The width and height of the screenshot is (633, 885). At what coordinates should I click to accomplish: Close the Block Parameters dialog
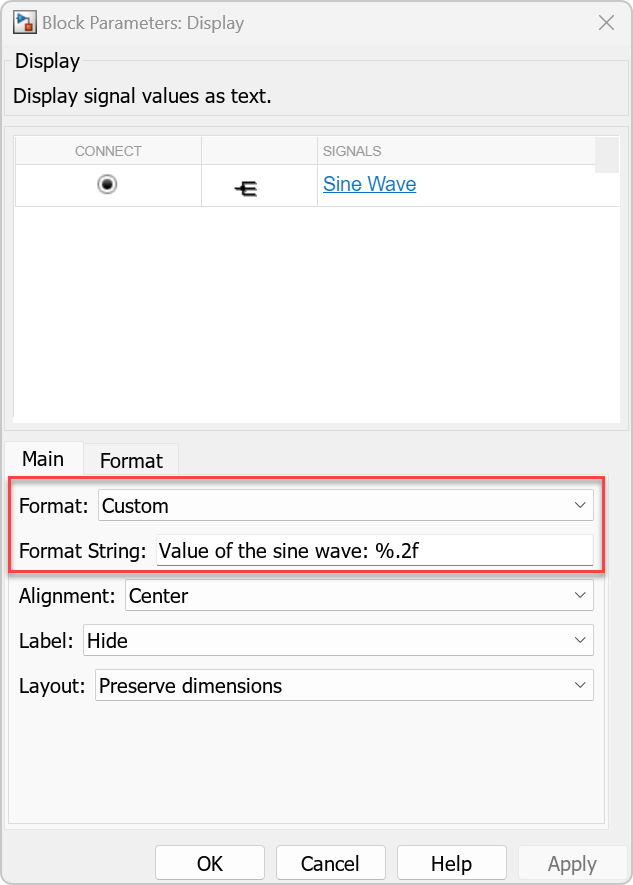click(x=606, y=22)
